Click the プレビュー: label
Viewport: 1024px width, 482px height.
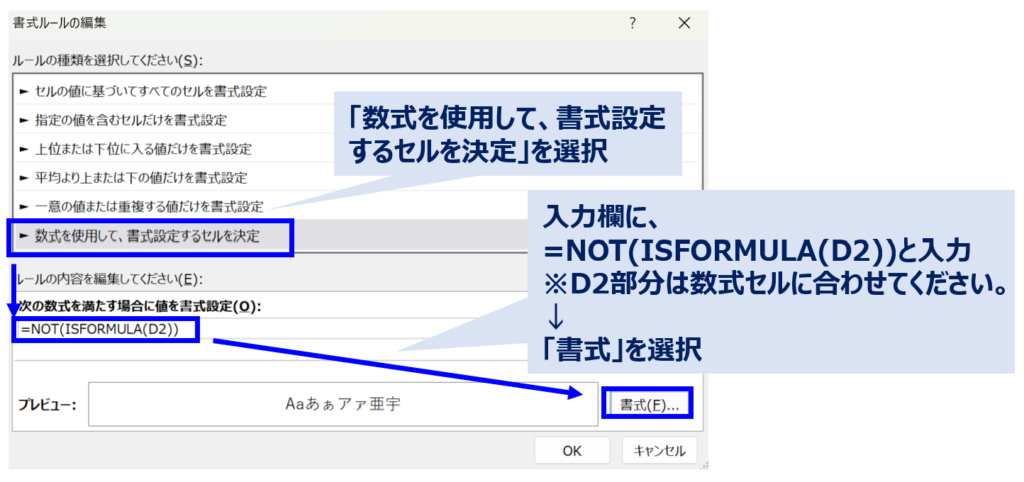[48, 405]
